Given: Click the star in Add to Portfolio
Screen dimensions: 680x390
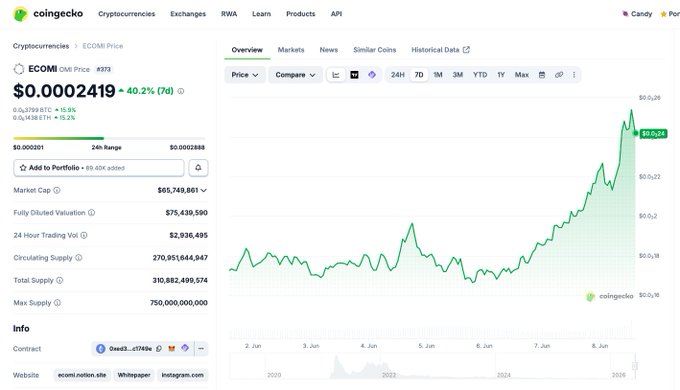Looking at the screenshot, I should (x=23, y=168).
